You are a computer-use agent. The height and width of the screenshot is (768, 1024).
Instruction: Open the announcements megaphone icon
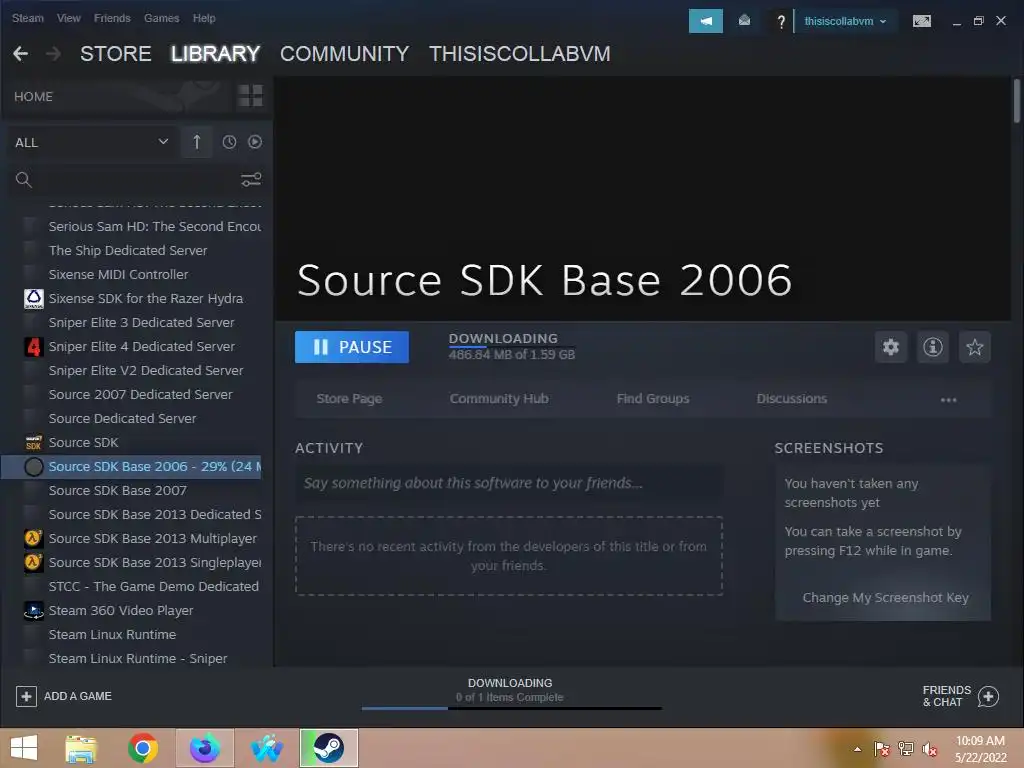[706, 21]
